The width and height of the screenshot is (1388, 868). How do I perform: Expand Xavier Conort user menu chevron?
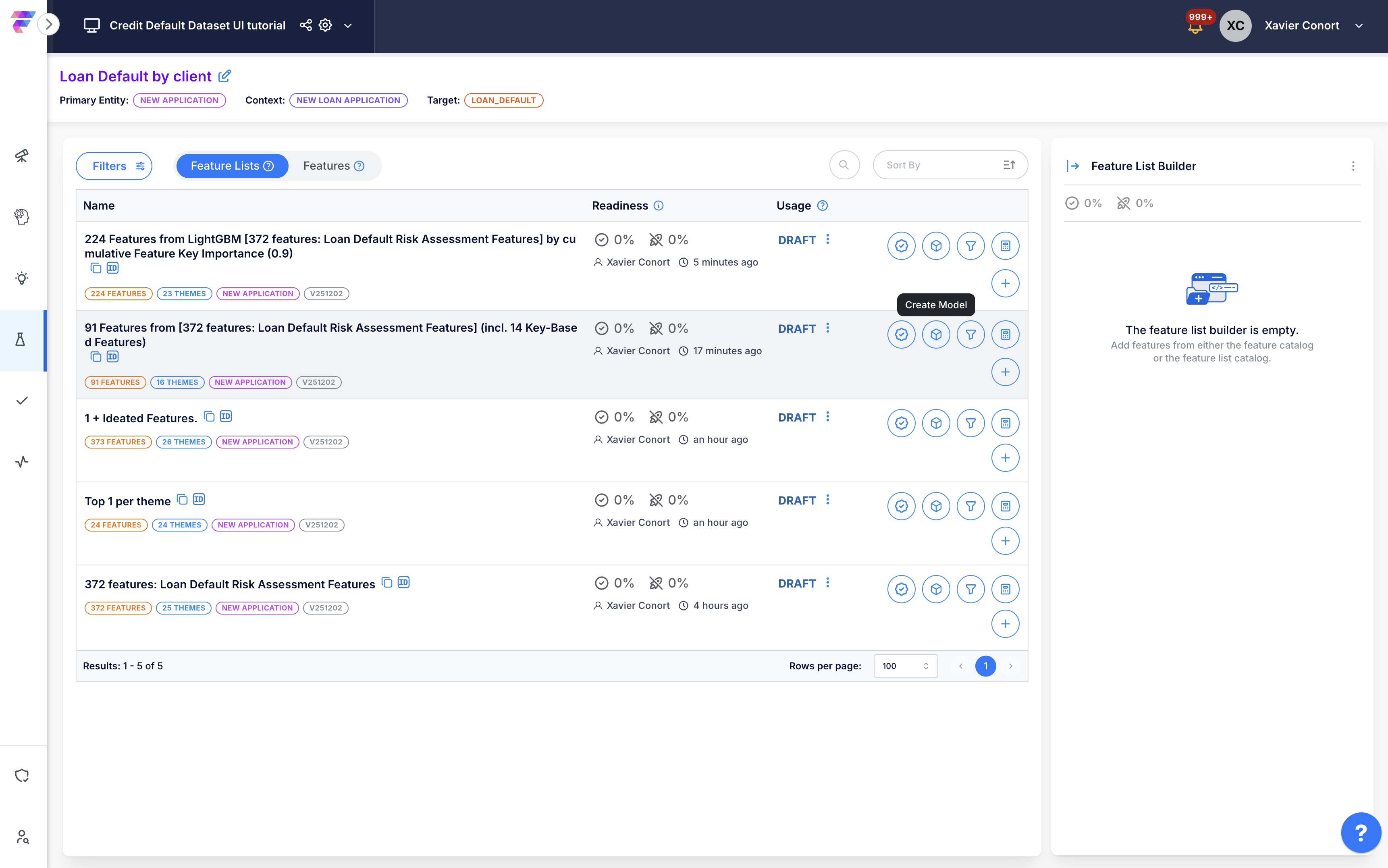pos(1359,26)
